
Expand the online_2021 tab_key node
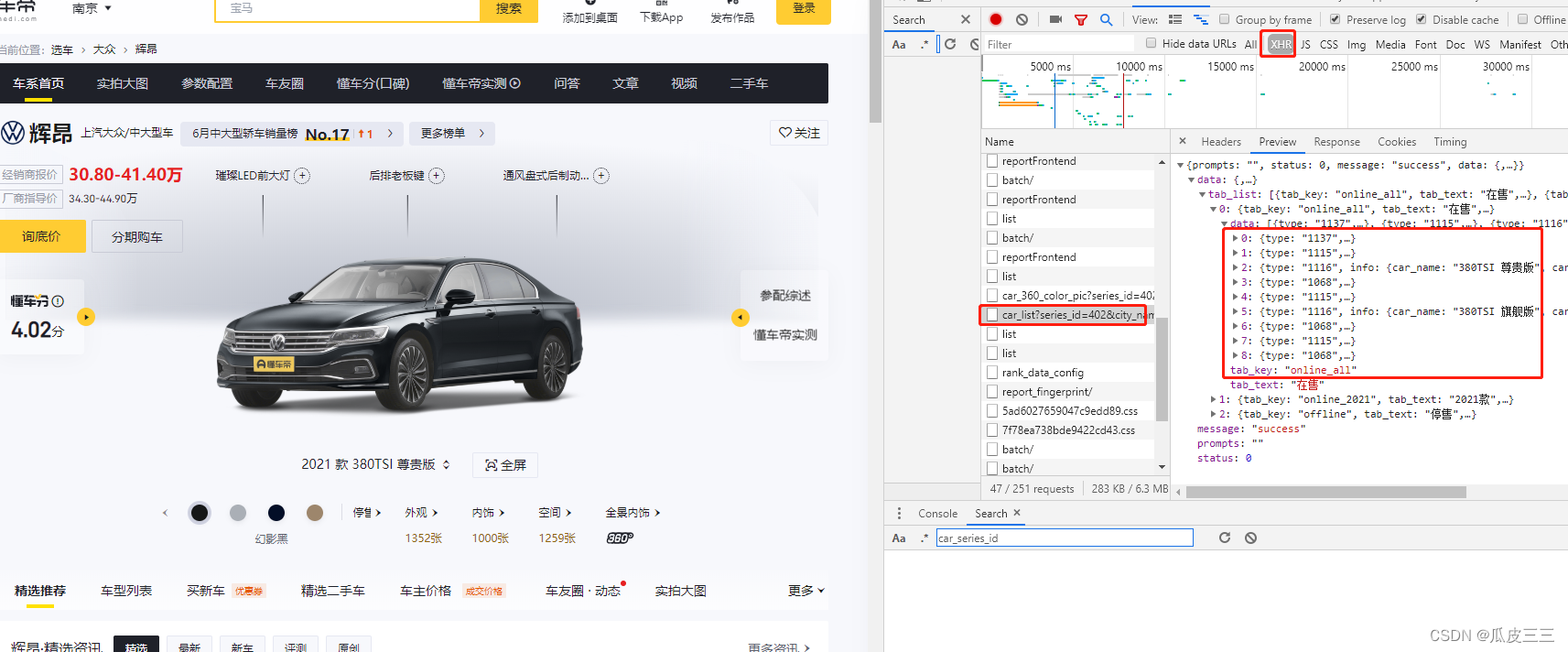(x=1213, y=399)
